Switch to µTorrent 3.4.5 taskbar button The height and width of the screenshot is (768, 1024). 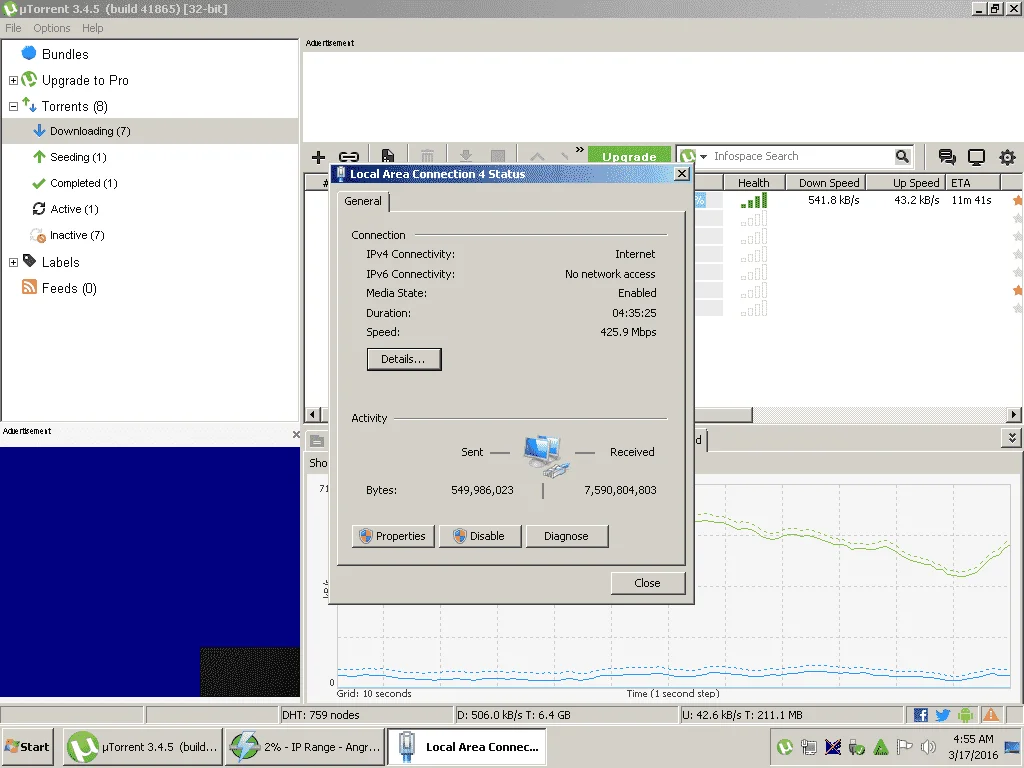[x=143, y=746]
